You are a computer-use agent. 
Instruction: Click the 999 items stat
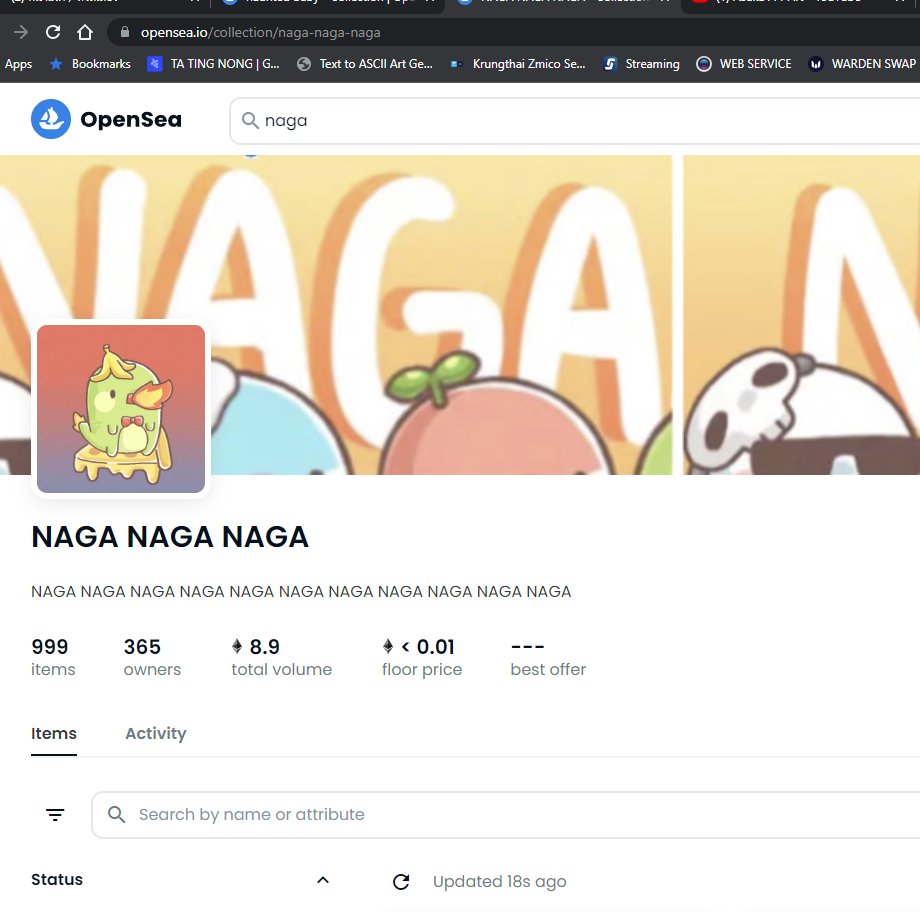[x=53, y=657]
